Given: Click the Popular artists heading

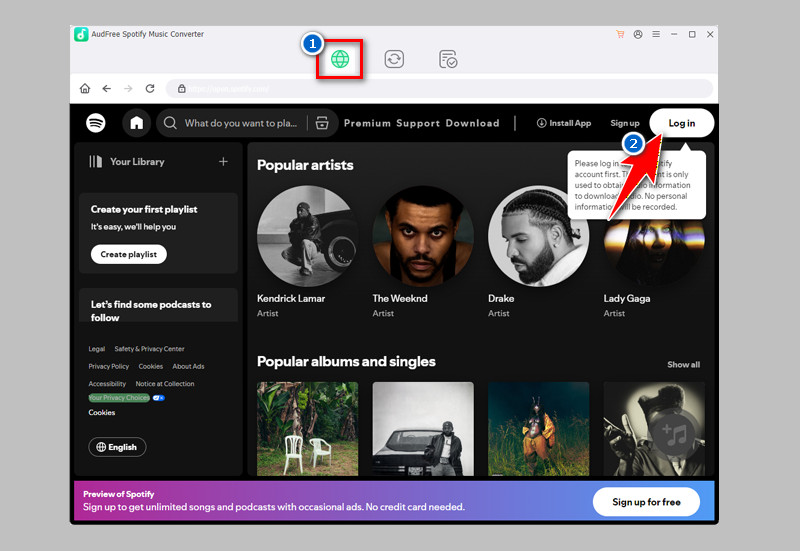Looking at the screenshot, I should pyautogui.click(x=305, y=165).
